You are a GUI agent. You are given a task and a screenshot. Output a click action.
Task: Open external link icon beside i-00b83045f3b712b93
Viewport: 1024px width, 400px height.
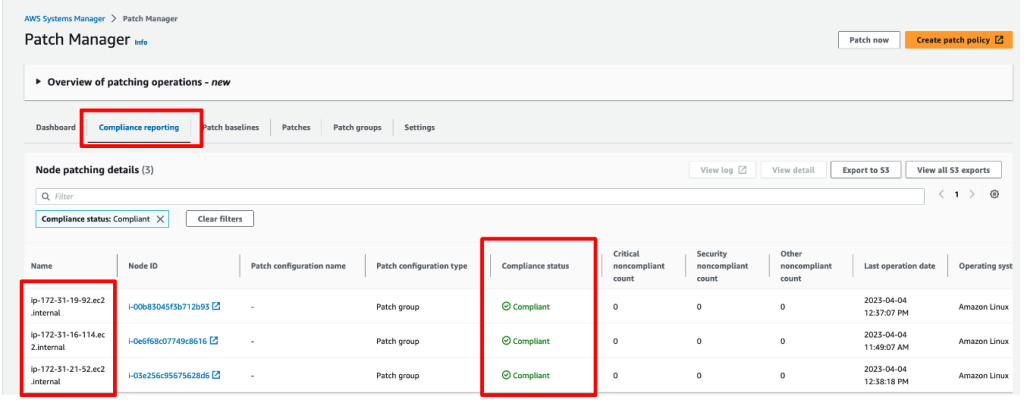216,306
